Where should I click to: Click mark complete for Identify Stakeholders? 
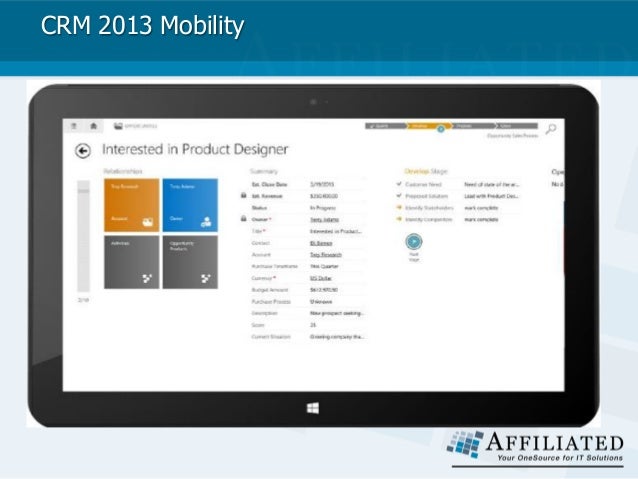coord(481,208)
